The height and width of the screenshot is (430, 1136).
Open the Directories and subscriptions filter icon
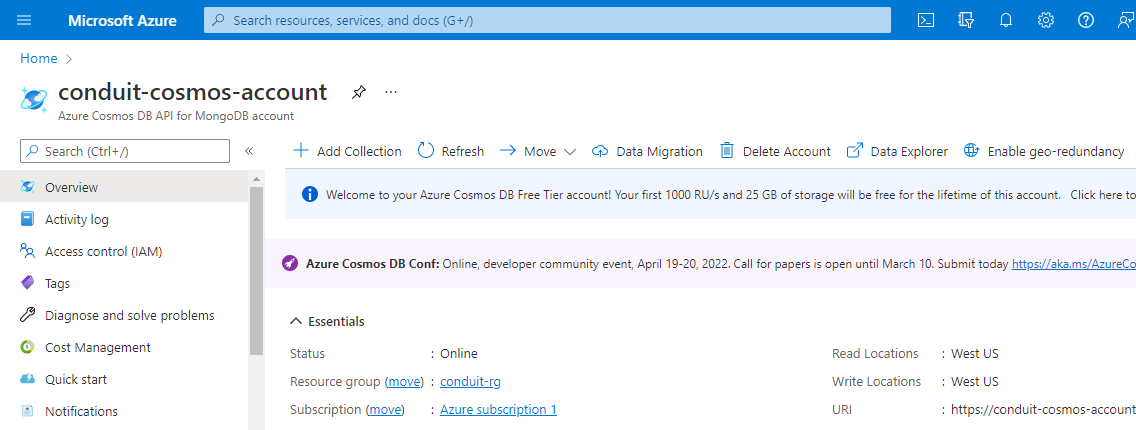click(x=966, y=20)
